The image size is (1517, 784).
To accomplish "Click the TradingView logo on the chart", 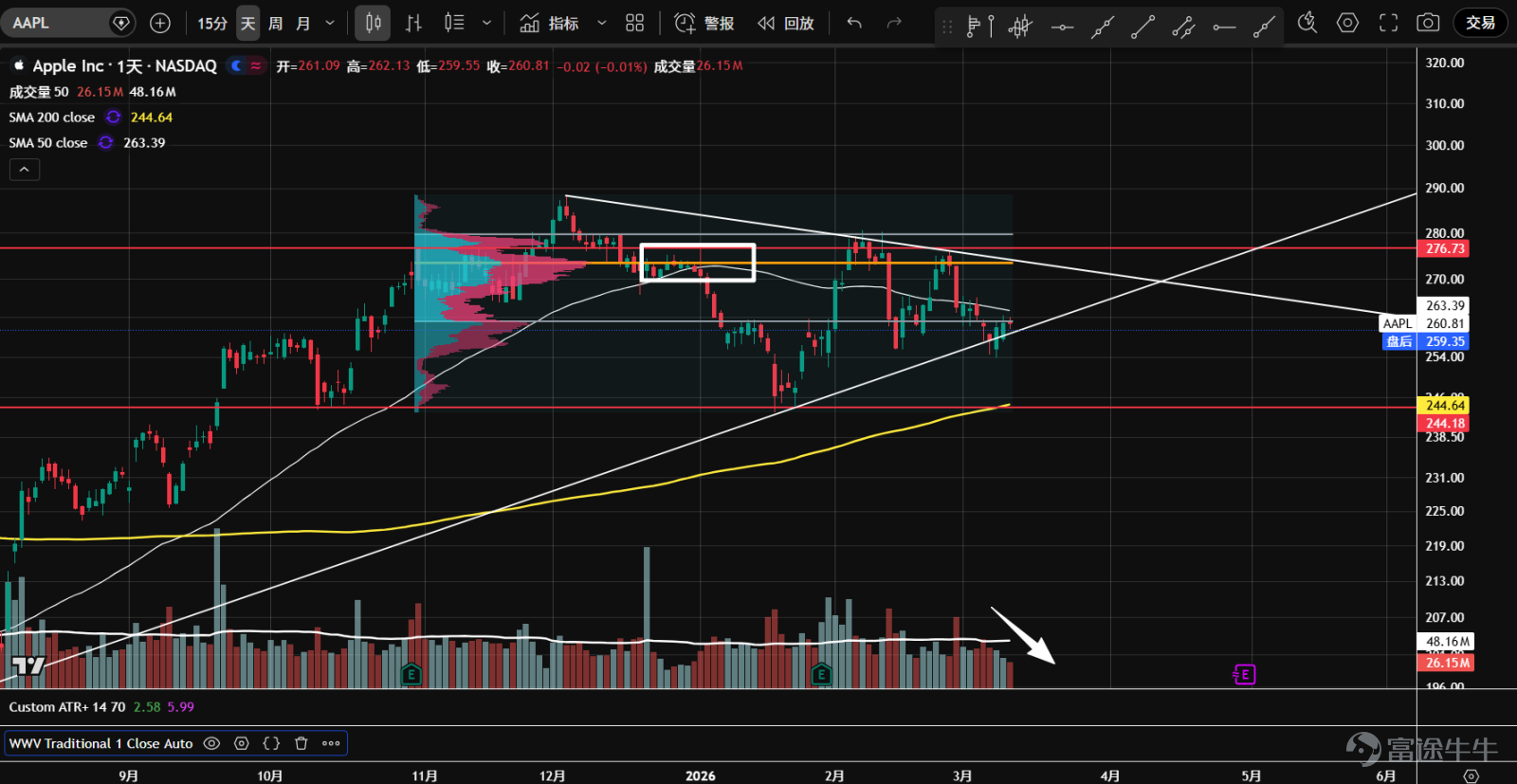I will click(27, 665).
